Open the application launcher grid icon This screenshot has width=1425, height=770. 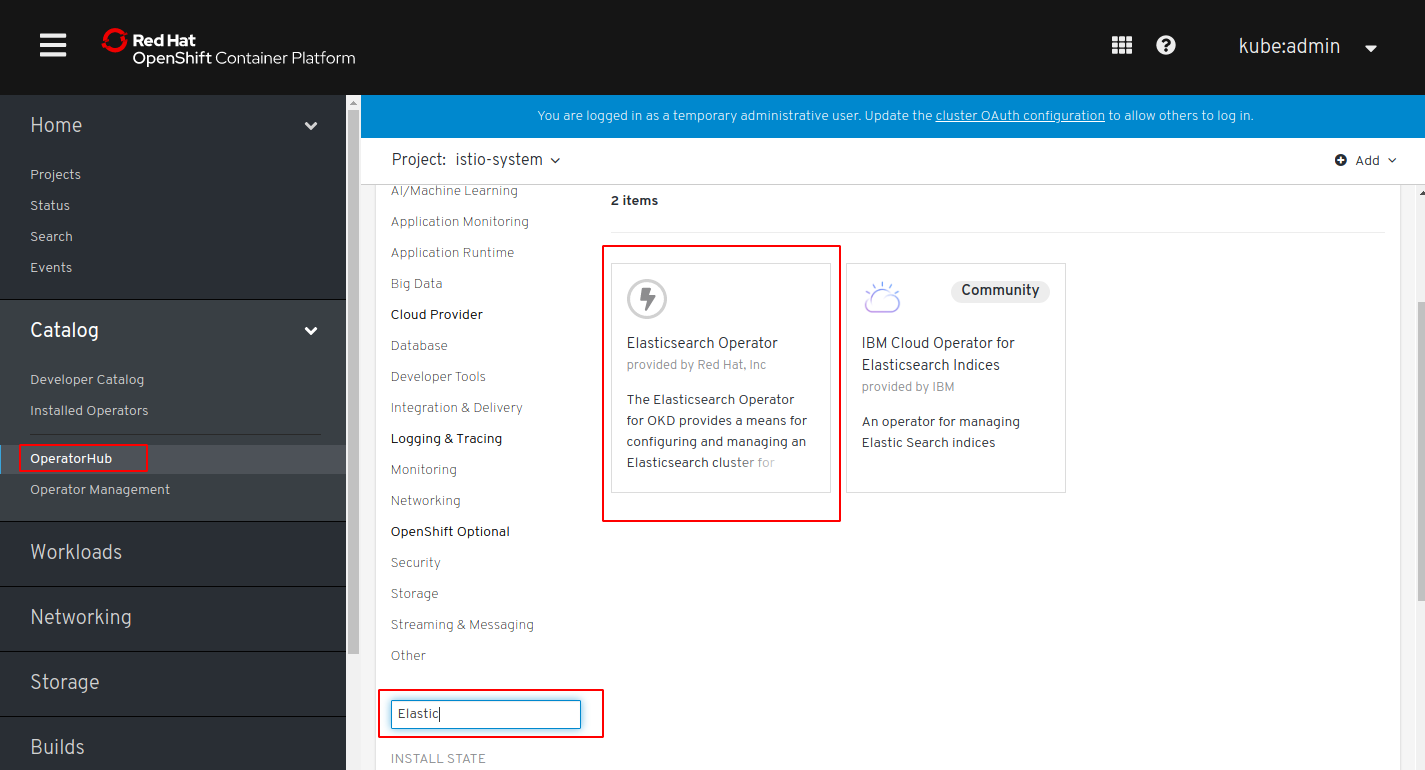coord(1122,45)
